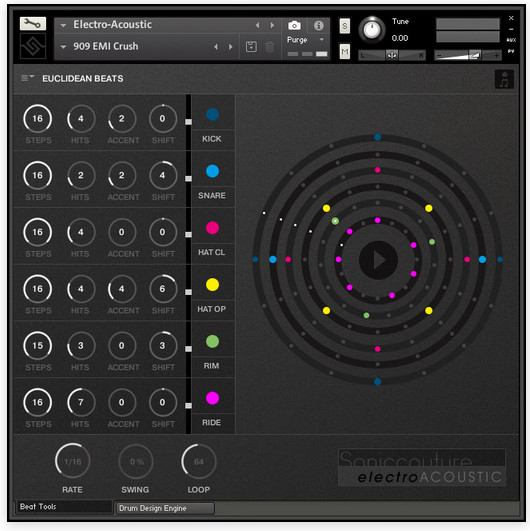Screen dimensions: 530x531
Task: Save the current snapshot
Action: click(251, 47)
